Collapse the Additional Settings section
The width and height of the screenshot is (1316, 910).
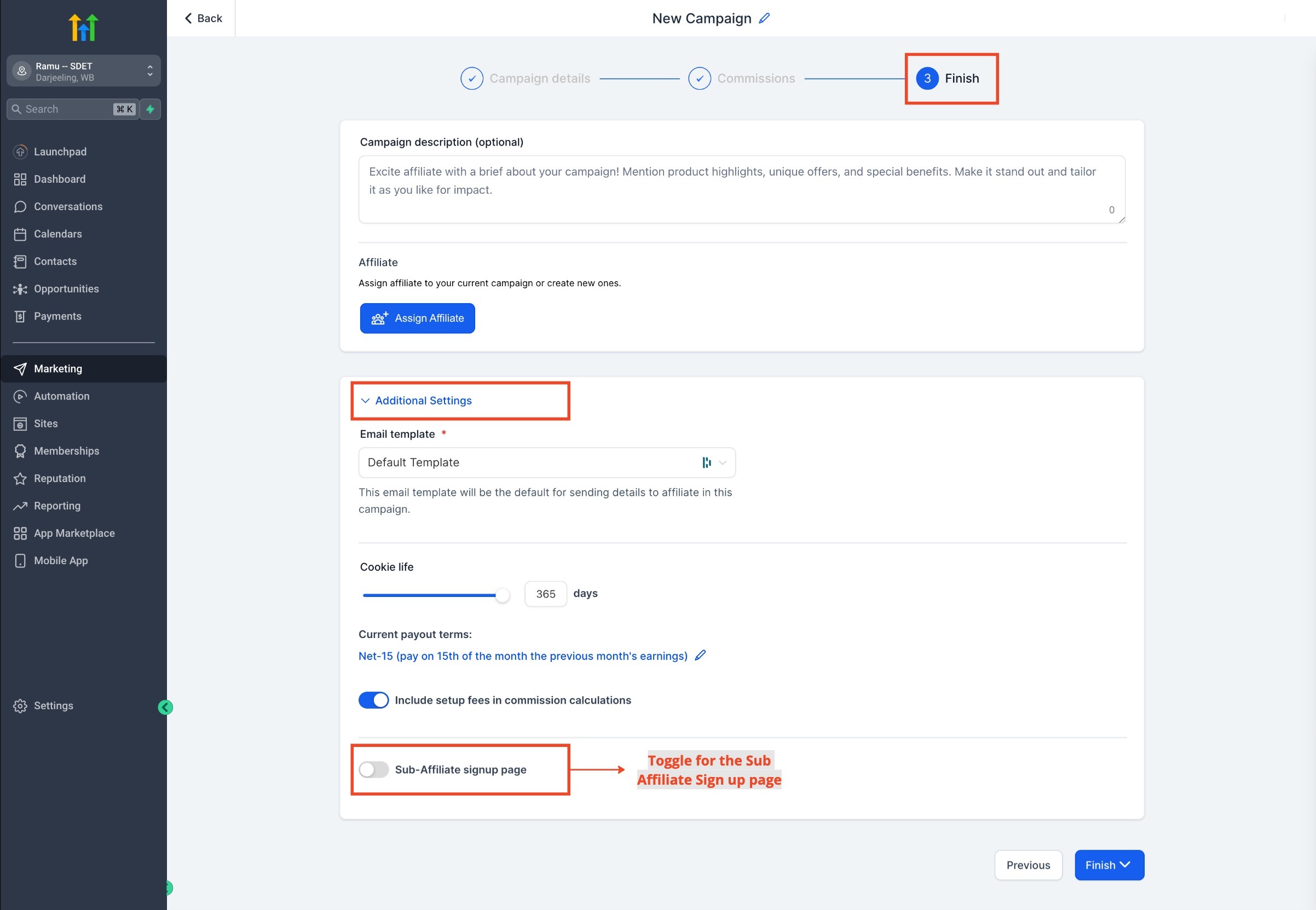coord(422,401)
